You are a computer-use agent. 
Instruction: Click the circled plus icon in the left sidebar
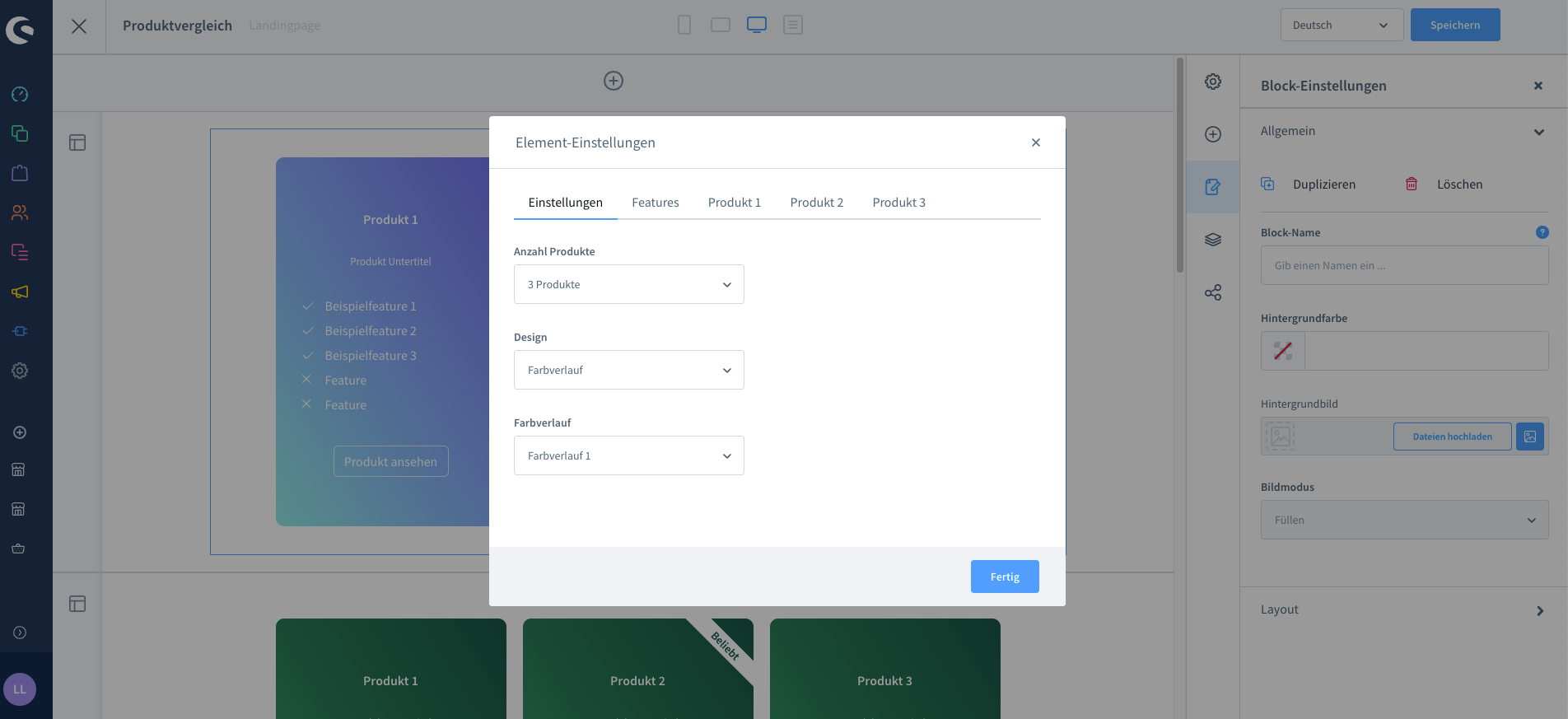pyautogui.click(x=20, y=432)
